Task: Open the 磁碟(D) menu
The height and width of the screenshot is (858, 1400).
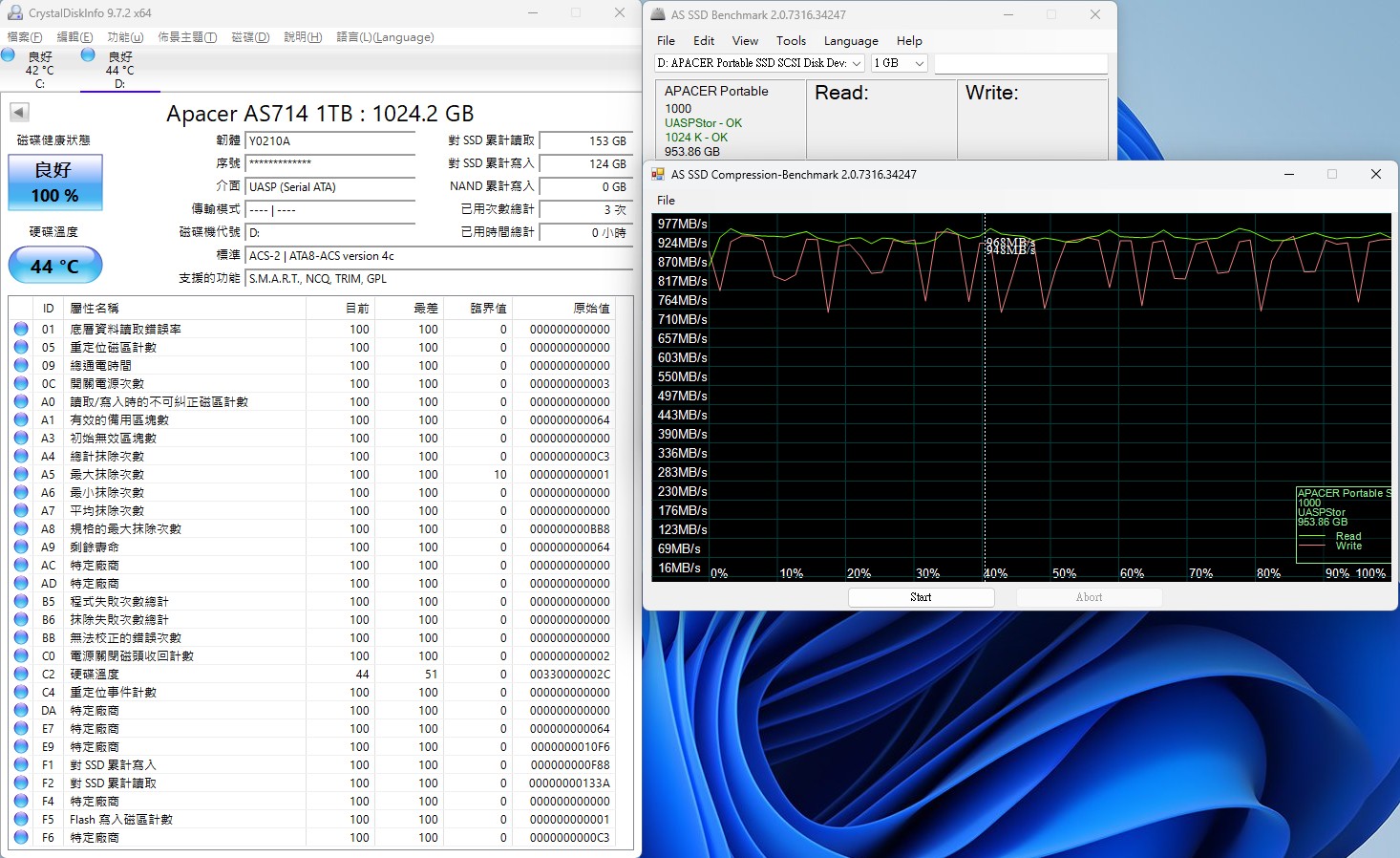Action: pos(250,37)
